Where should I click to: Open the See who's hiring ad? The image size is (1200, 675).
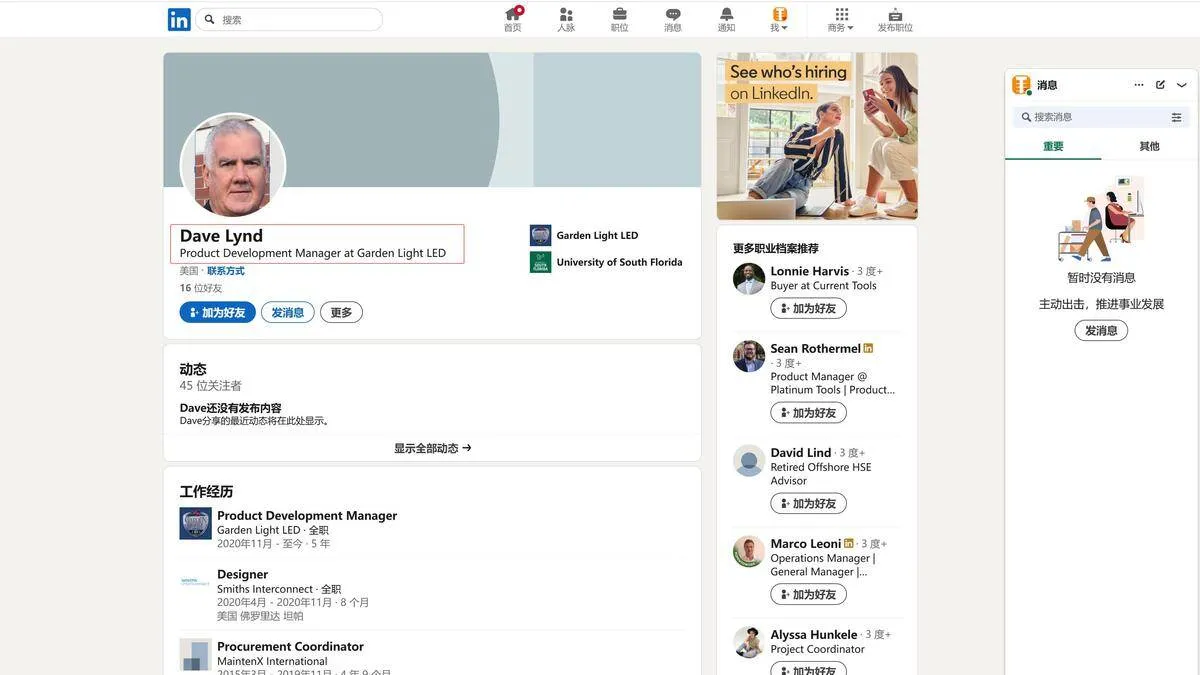(x=817, y=136)
